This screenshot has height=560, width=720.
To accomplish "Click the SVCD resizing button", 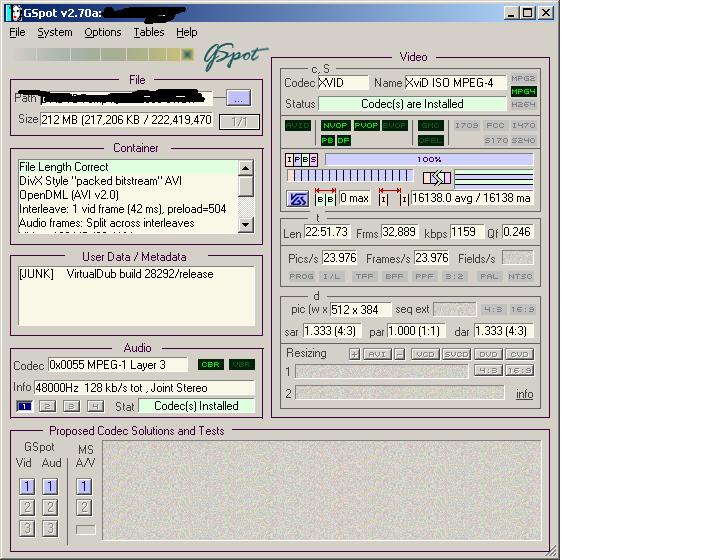I will coord(456,354).
